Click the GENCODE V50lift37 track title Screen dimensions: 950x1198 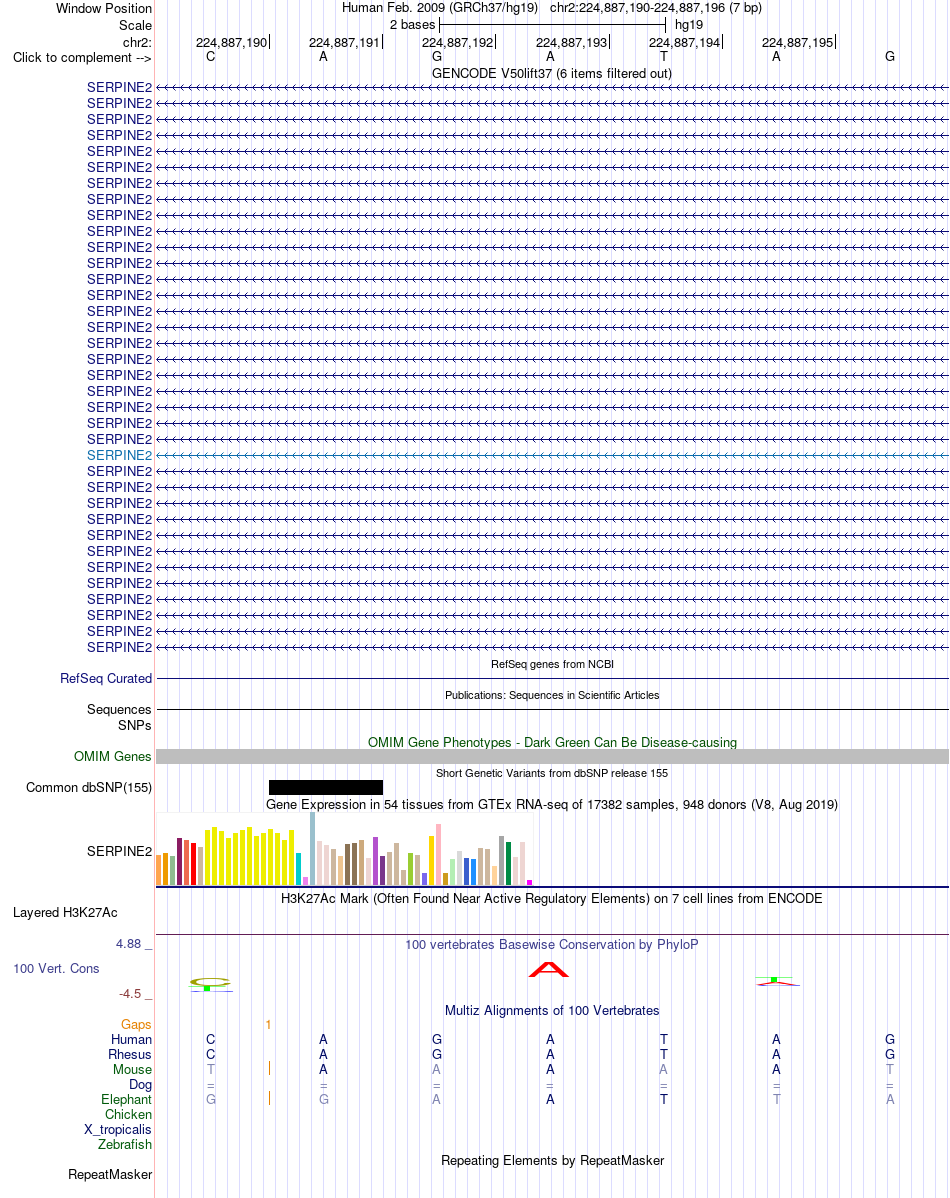click(552, 73)
